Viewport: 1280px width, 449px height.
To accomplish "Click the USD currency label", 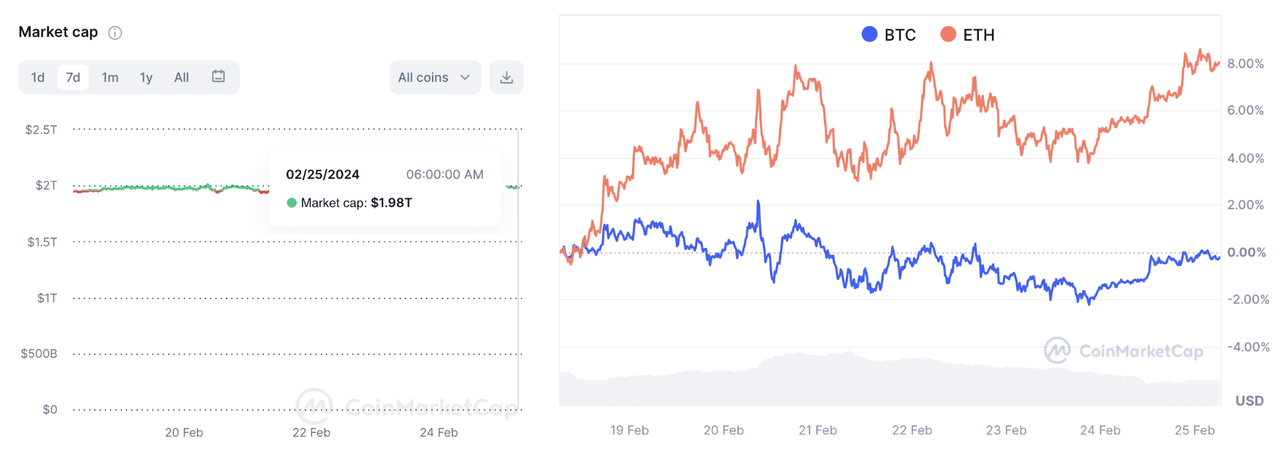I will (x=1249, y=400).
